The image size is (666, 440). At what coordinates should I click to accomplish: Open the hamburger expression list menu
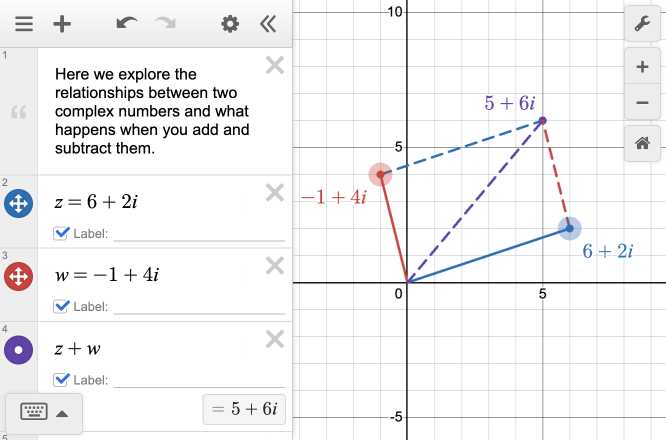tap(22, 24)
